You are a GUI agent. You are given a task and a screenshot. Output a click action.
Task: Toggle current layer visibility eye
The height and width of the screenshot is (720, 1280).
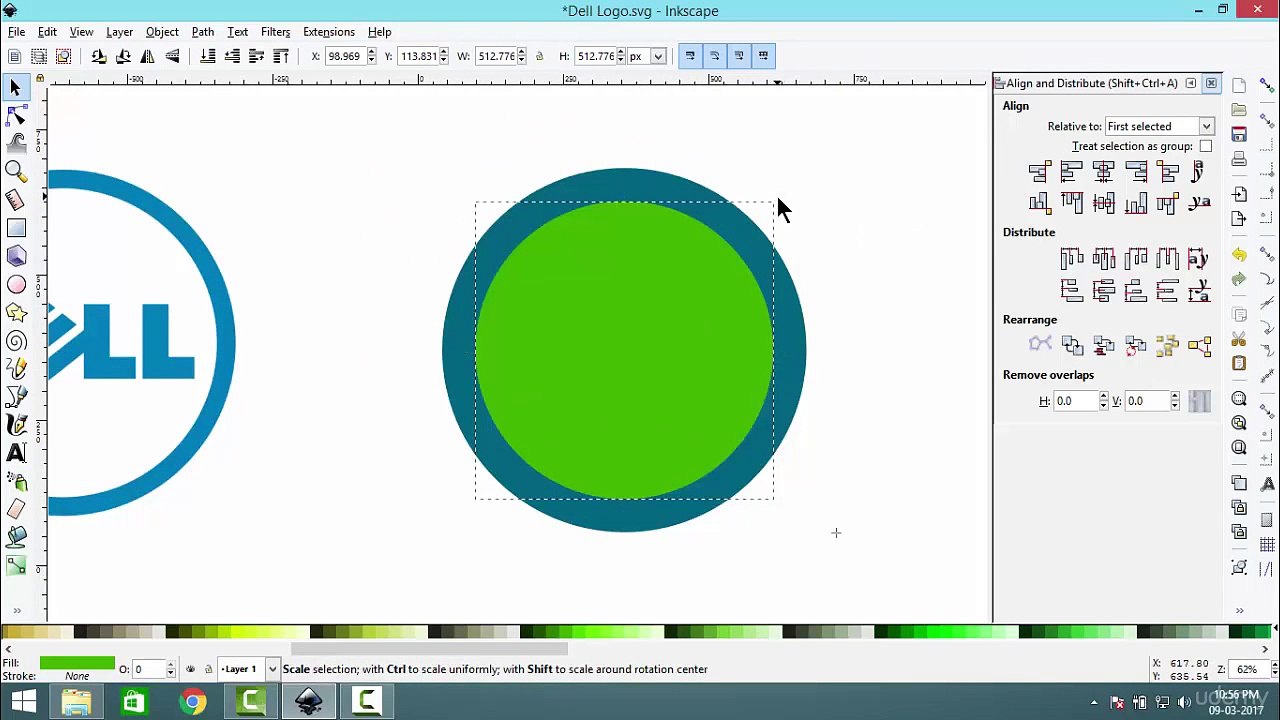(190, 669)
